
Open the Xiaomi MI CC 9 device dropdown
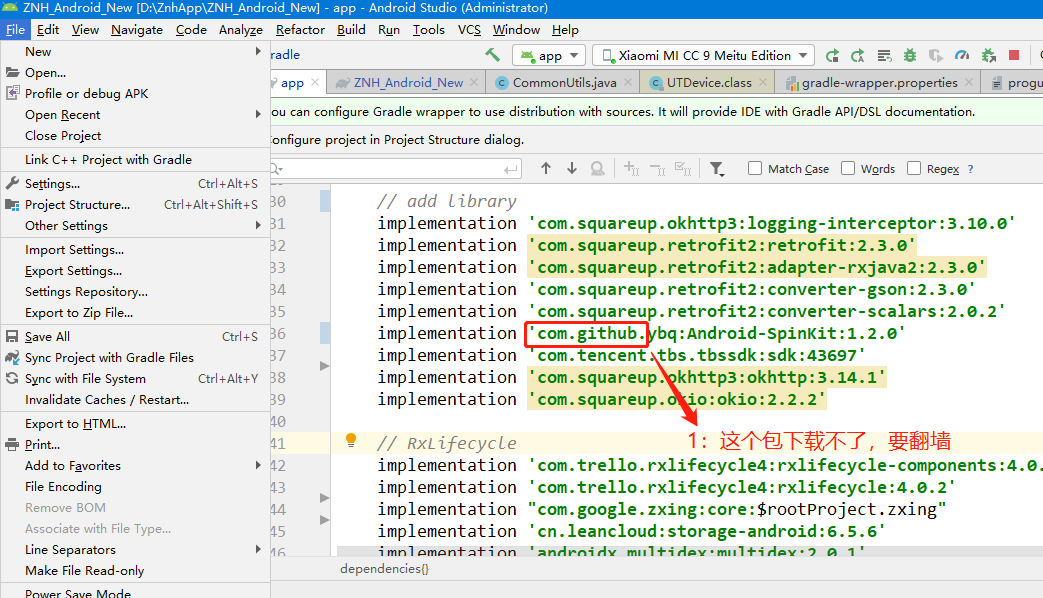coord(703,56)
